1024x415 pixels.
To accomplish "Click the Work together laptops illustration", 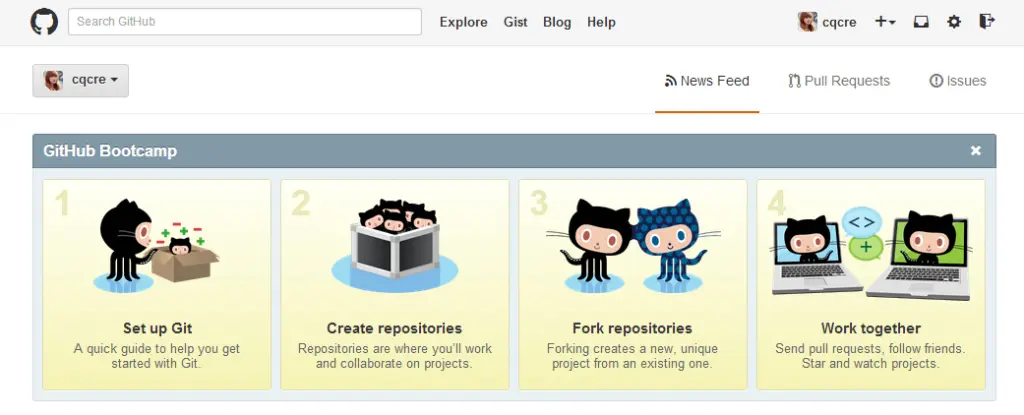I will pos(871,254).
